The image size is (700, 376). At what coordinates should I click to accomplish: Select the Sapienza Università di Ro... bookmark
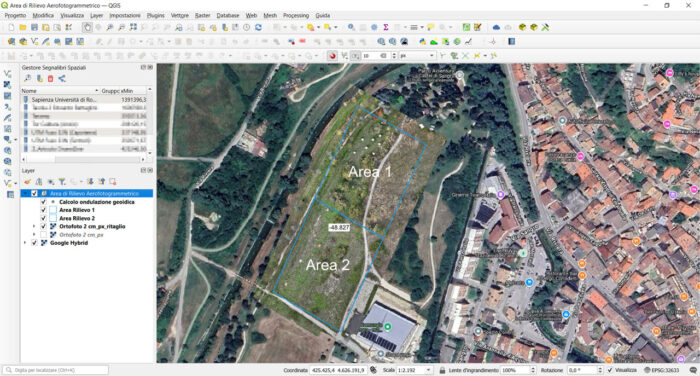64,100
